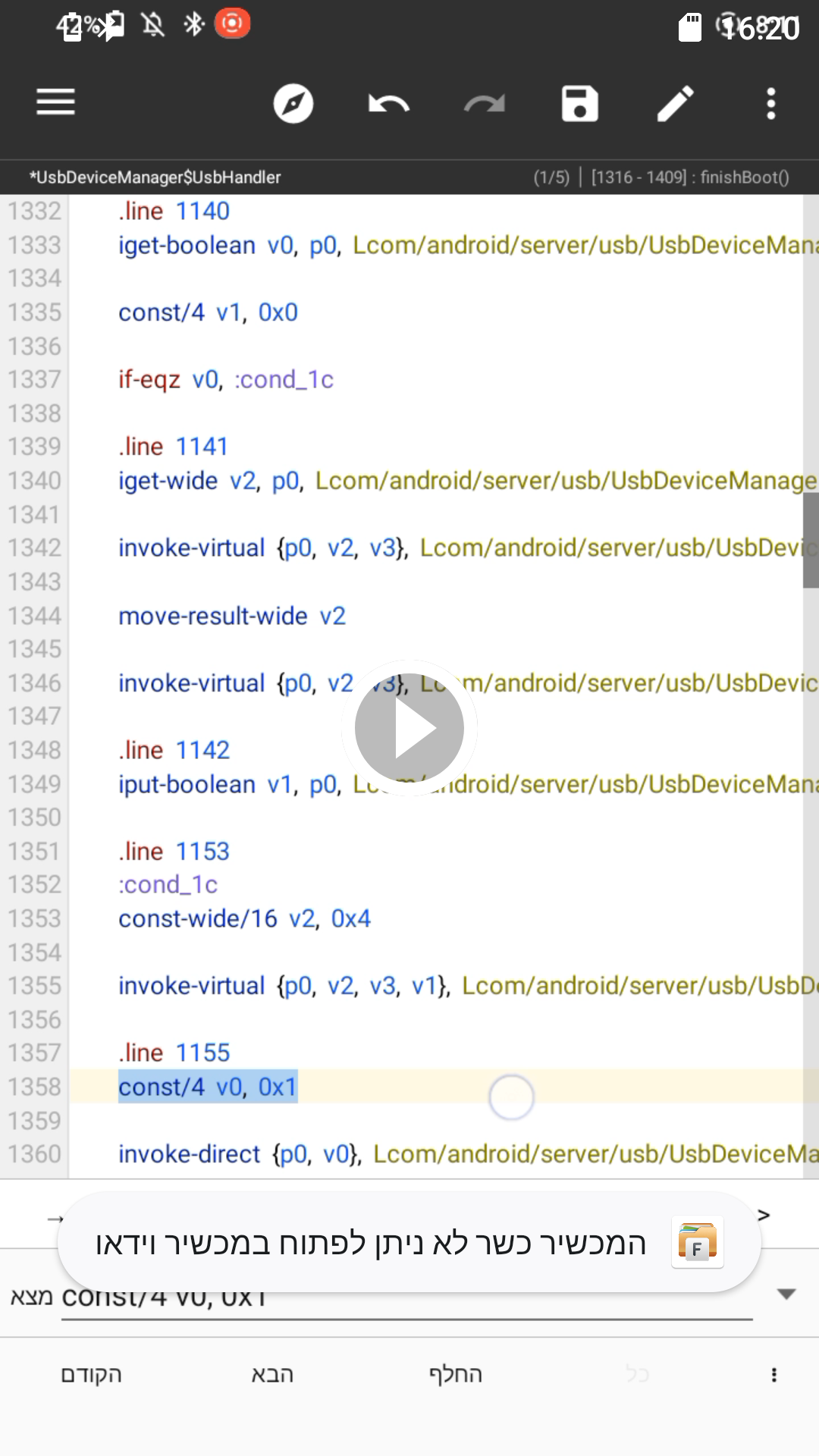Tap the file manager icon in toast

coord(697,1242)
